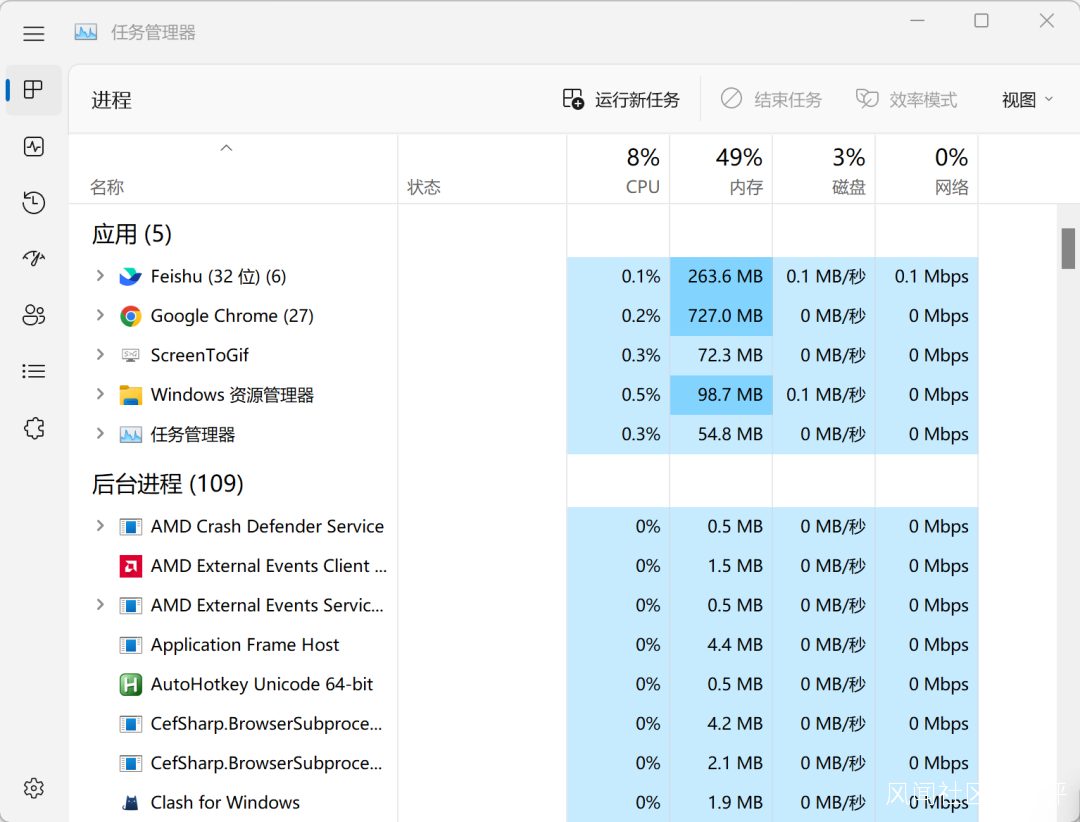Viewport: 1080px width, 822px height.
Task: Open the Details list sidebar icon
Action: coord(34,371)
